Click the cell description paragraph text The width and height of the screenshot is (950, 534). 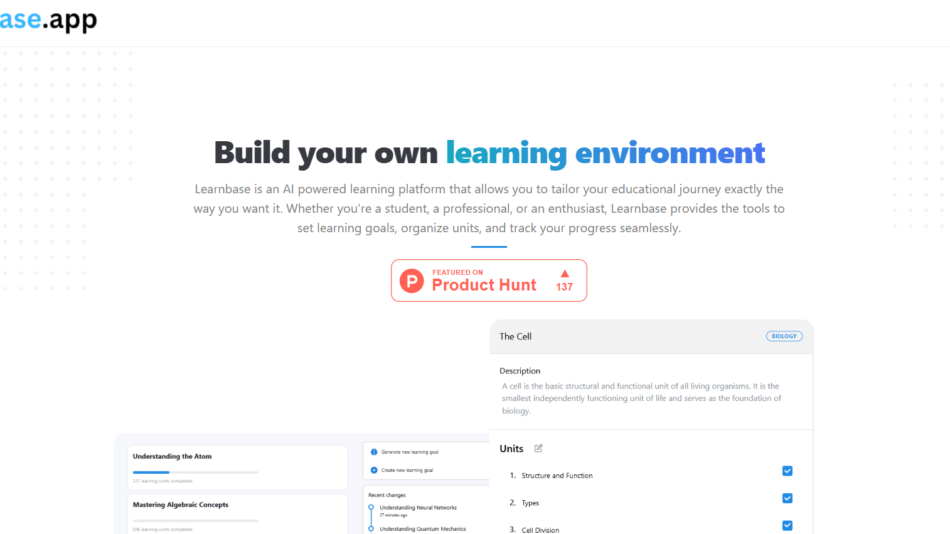point(642,398)
